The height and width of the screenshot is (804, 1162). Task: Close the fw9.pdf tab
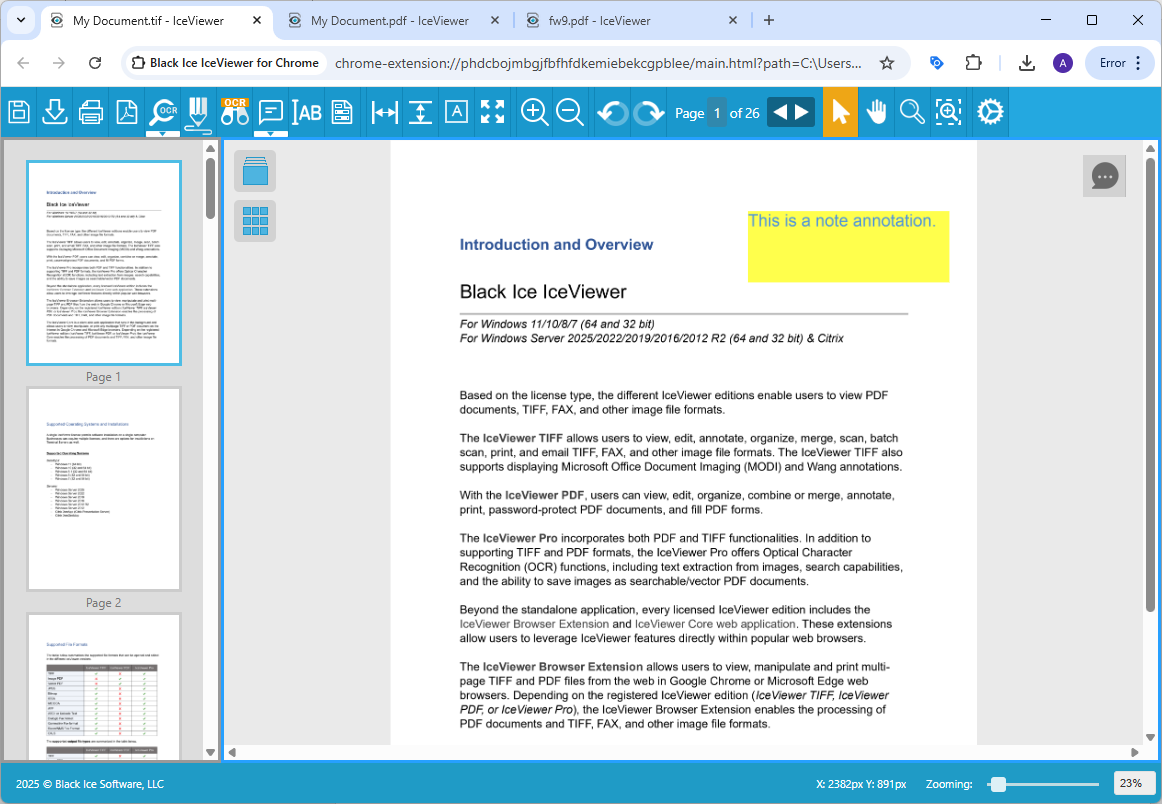pyautogui.click(x=733, y=21)
